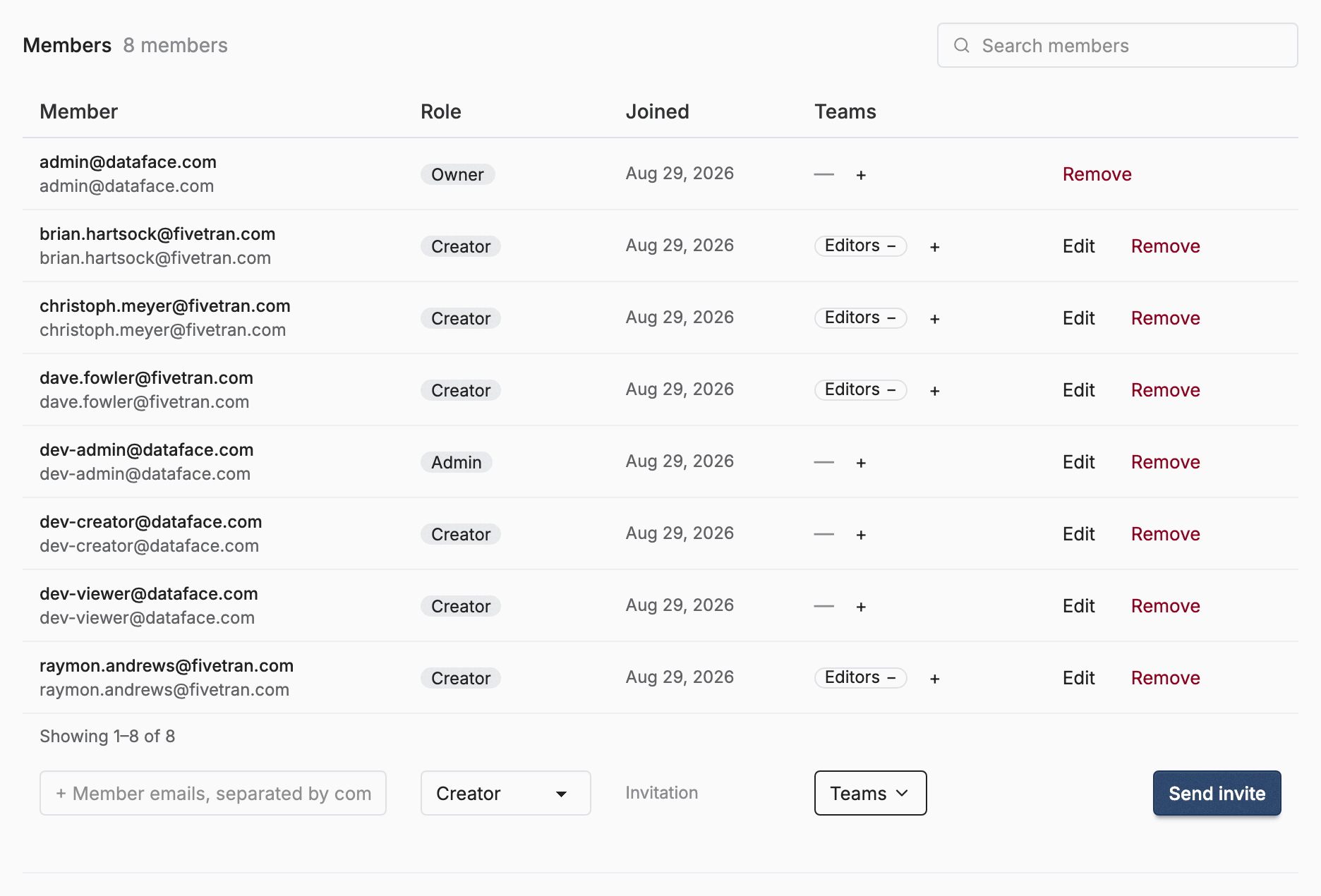Remove member admin@dataface.com
The image size is (1321, 896).
click(x=1097, y=174)
